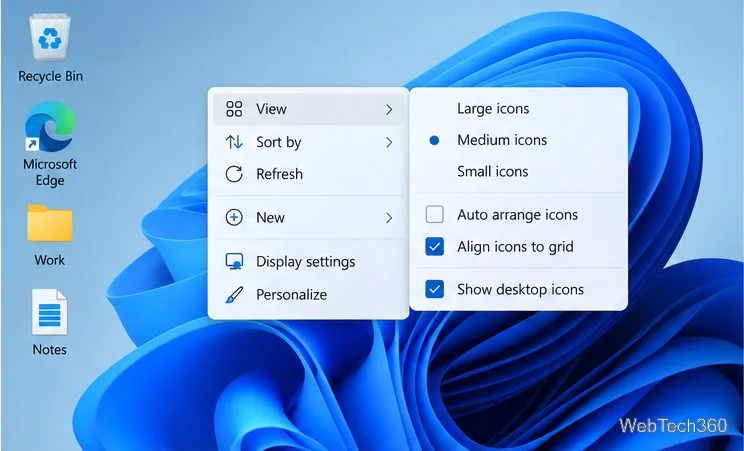Uncheck Align icons to grid
Image resolution: width=744 pixels, height=451 pixels.
[435, 246]
